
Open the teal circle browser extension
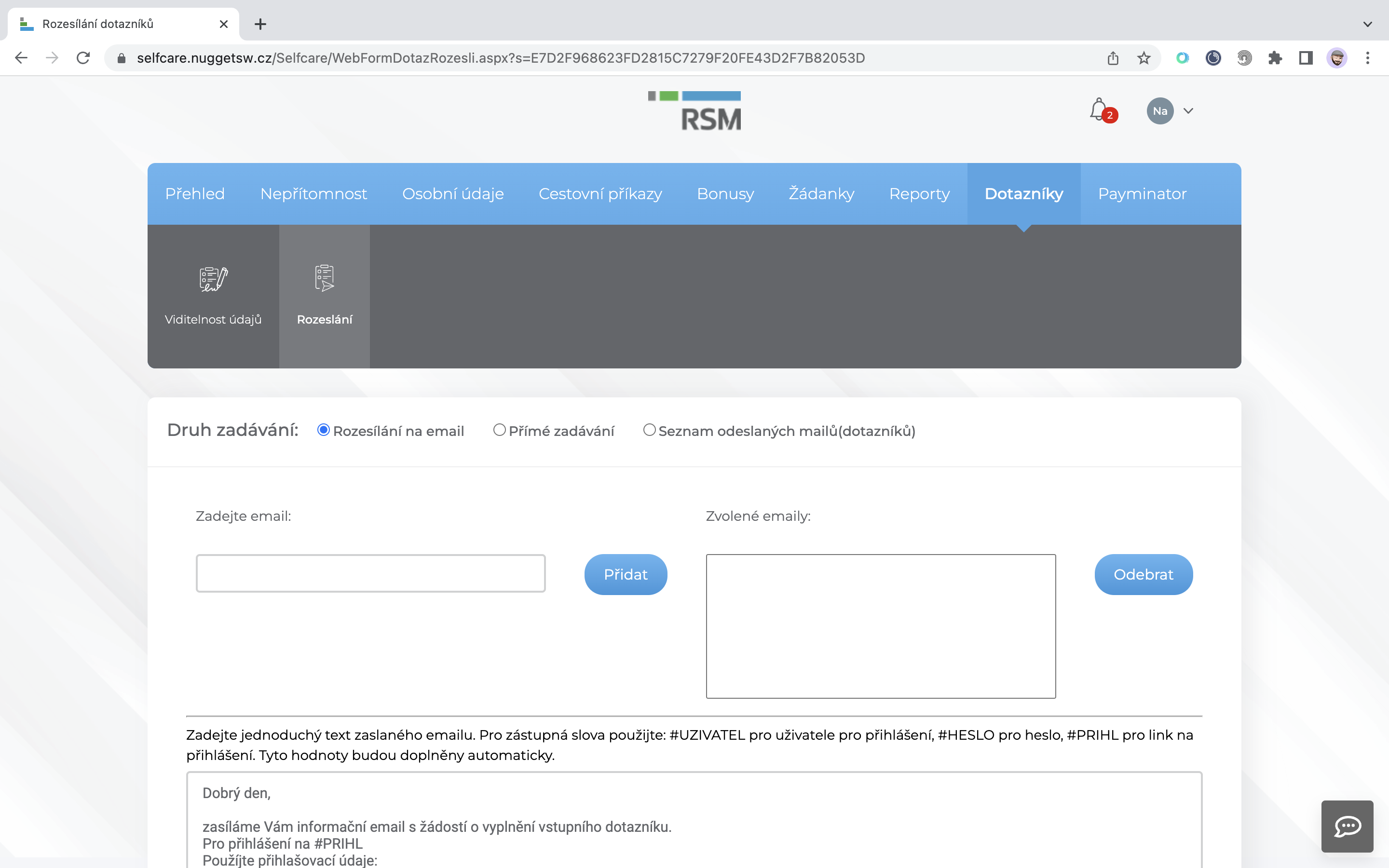click(1183, 58)
